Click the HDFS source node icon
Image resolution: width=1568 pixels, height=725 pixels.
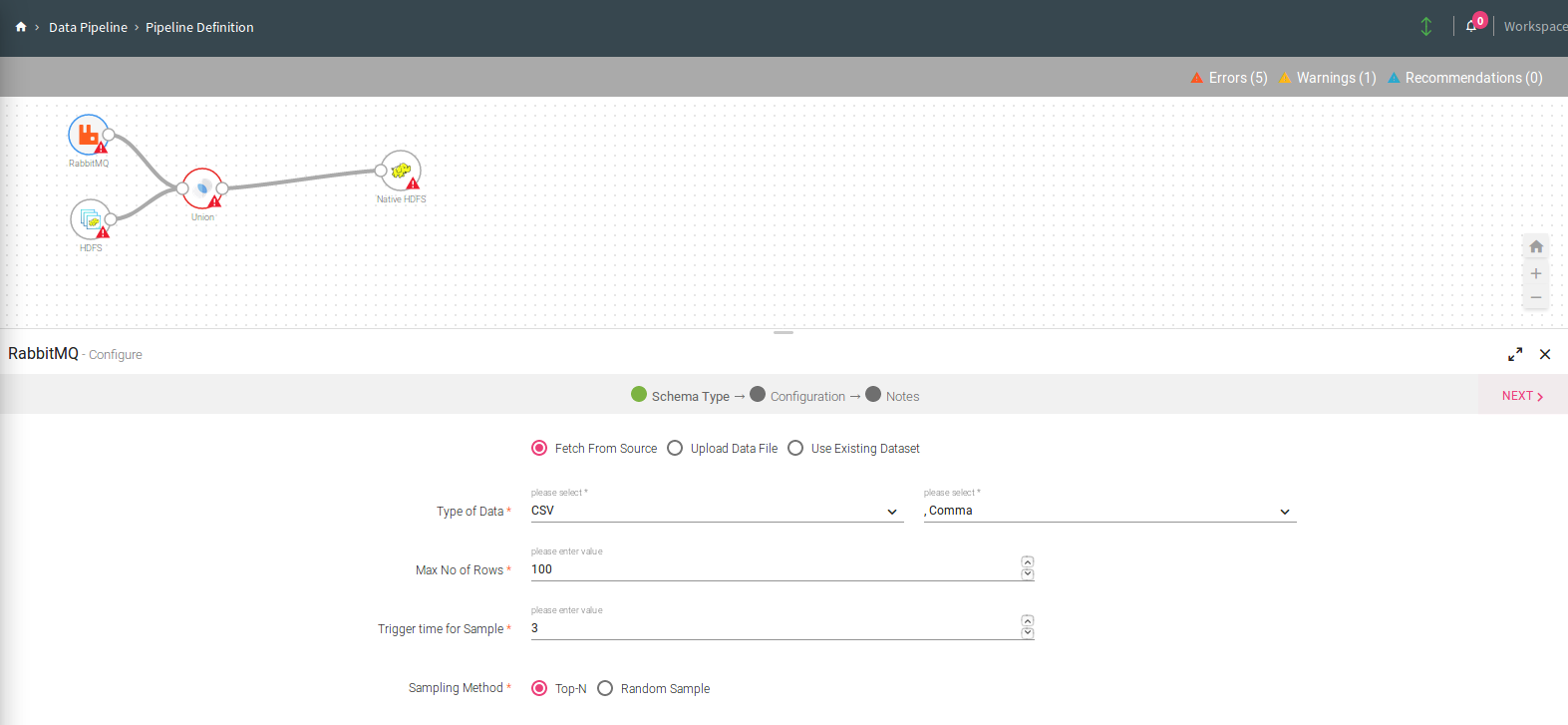coord(90,219)
